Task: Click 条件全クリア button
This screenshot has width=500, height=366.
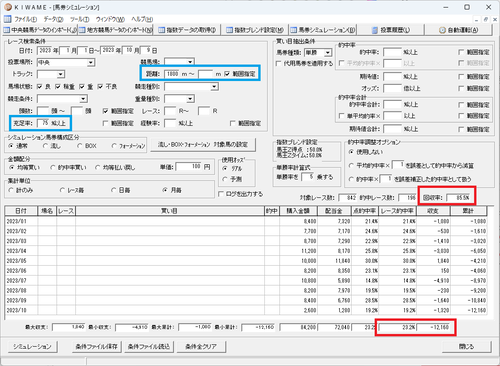Action: tap(201, 347)
